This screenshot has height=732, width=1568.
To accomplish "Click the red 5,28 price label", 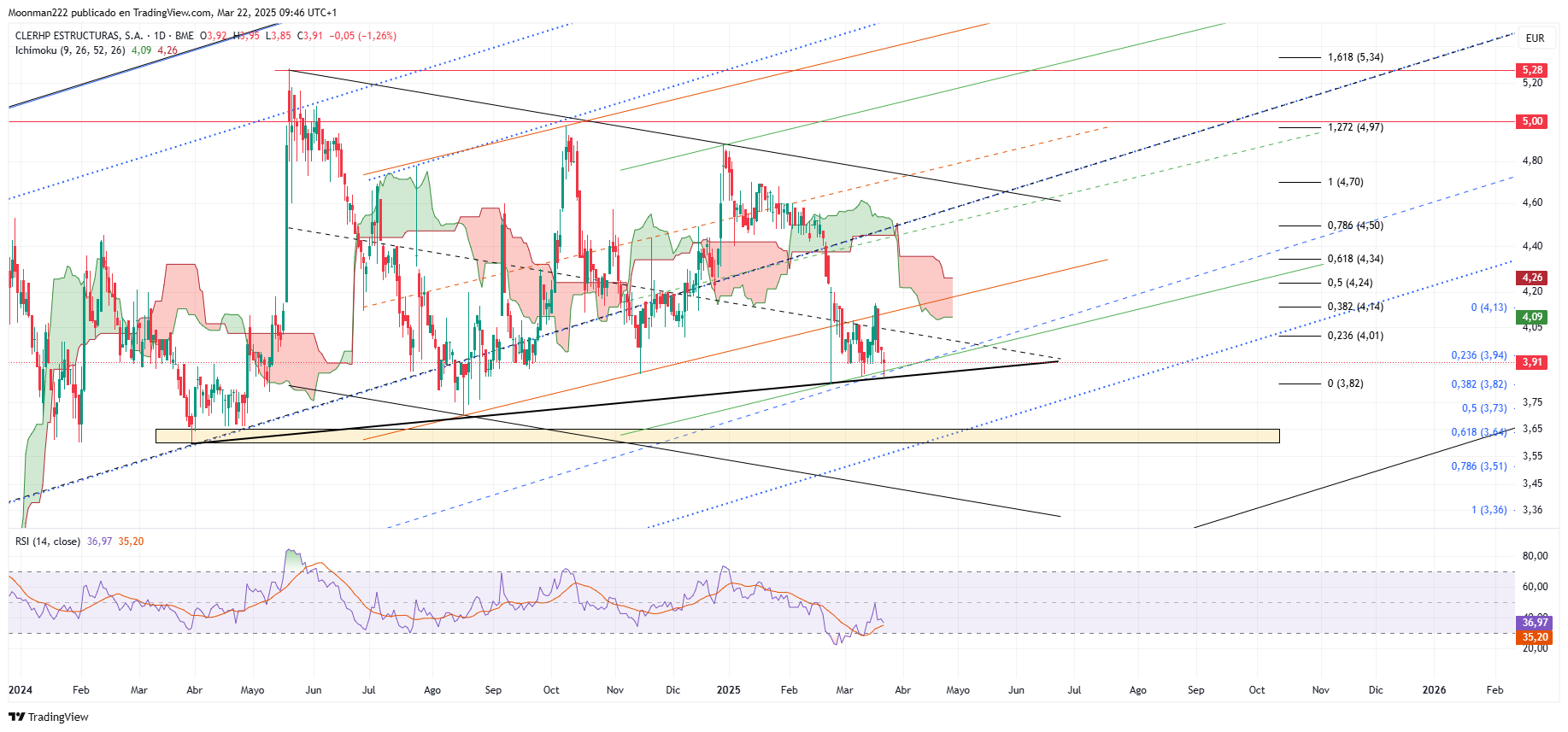I will [x=1532, y=70].
